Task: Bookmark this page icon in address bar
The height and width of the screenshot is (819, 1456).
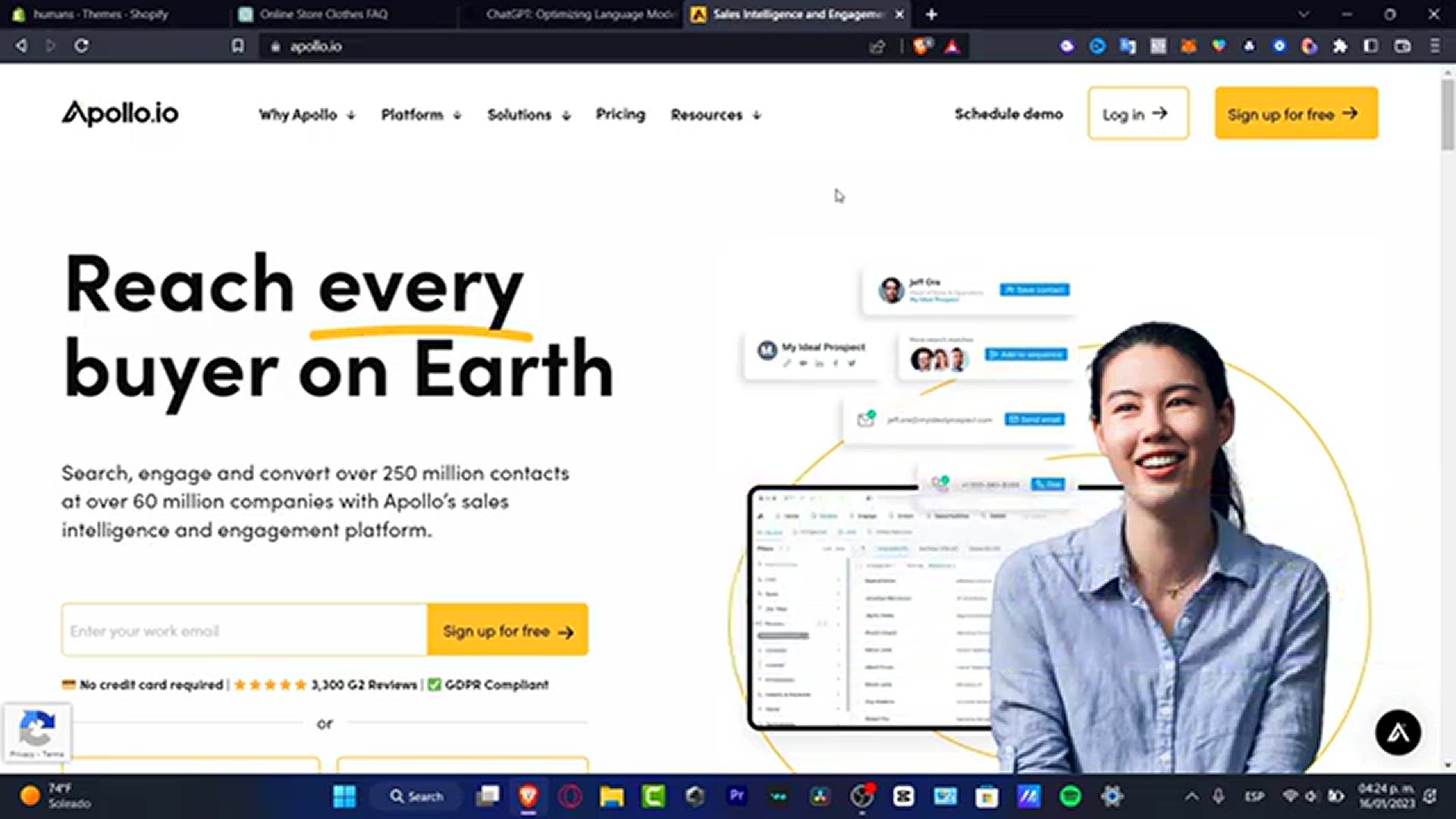Action: point(238,45)
